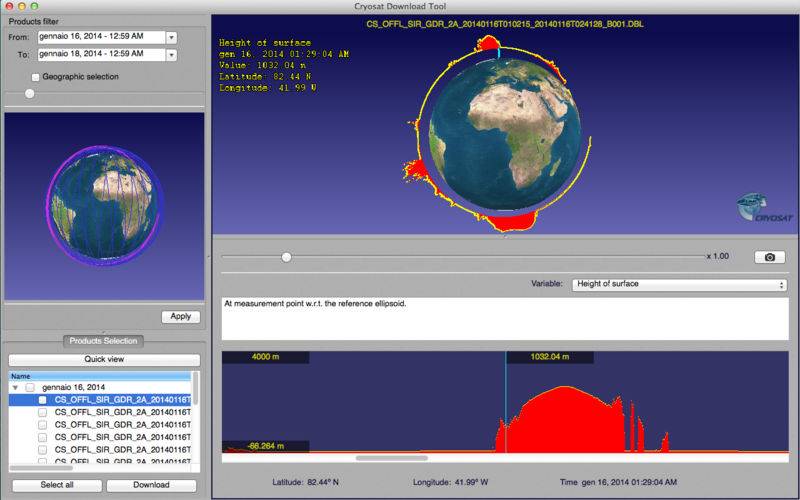Click the large Earth globe in the viewer
Image resolution: width=800 pixels, height=500 pixels.
click(x=505, y=135)
